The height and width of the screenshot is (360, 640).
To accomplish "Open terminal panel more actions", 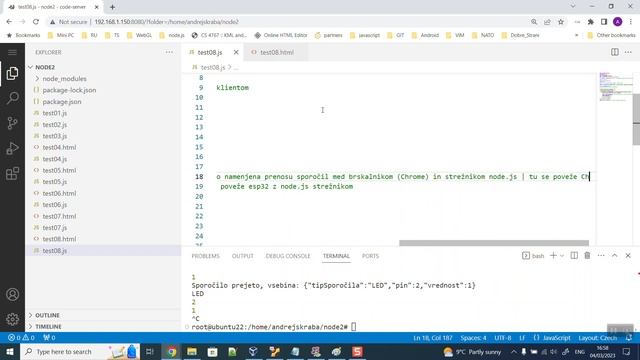I will [601, 256].
